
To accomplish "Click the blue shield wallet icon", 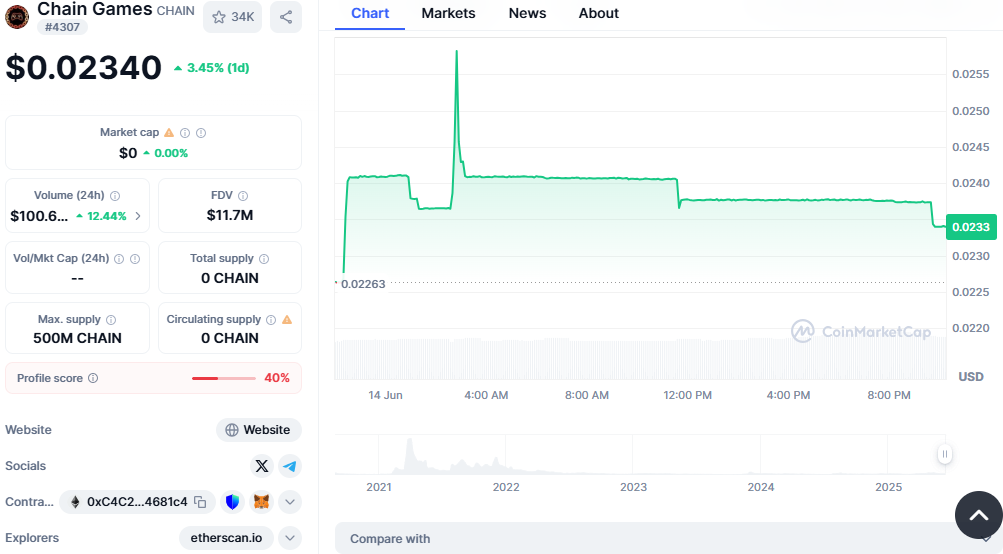I will click(233, 502).
